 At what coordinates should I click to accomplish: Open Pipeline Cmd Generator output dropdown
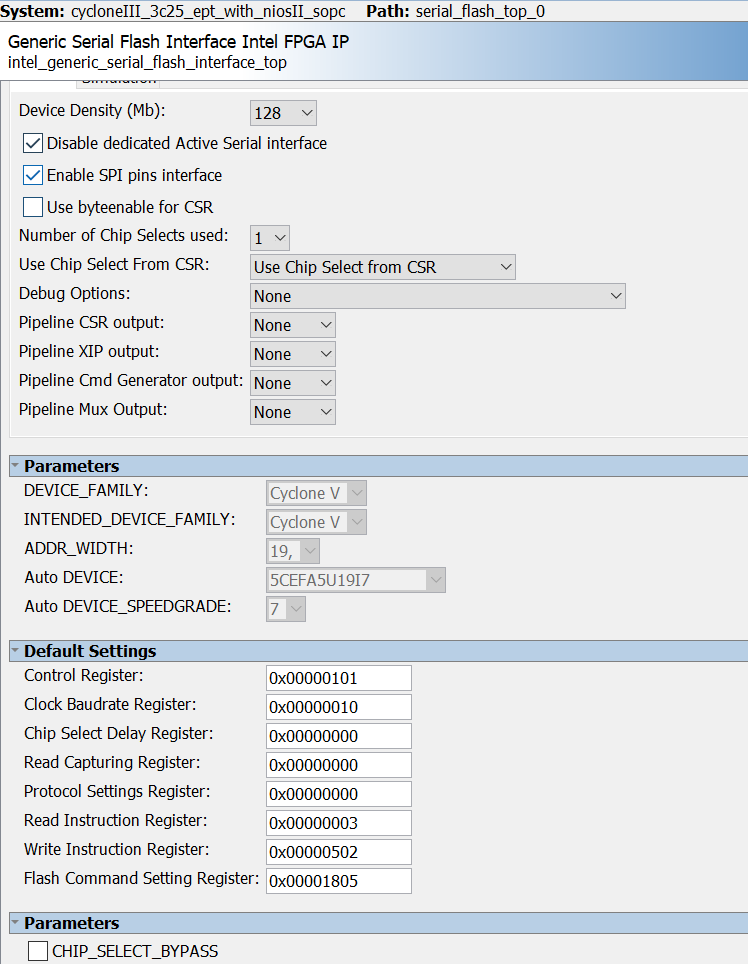[x=292, y=383]
